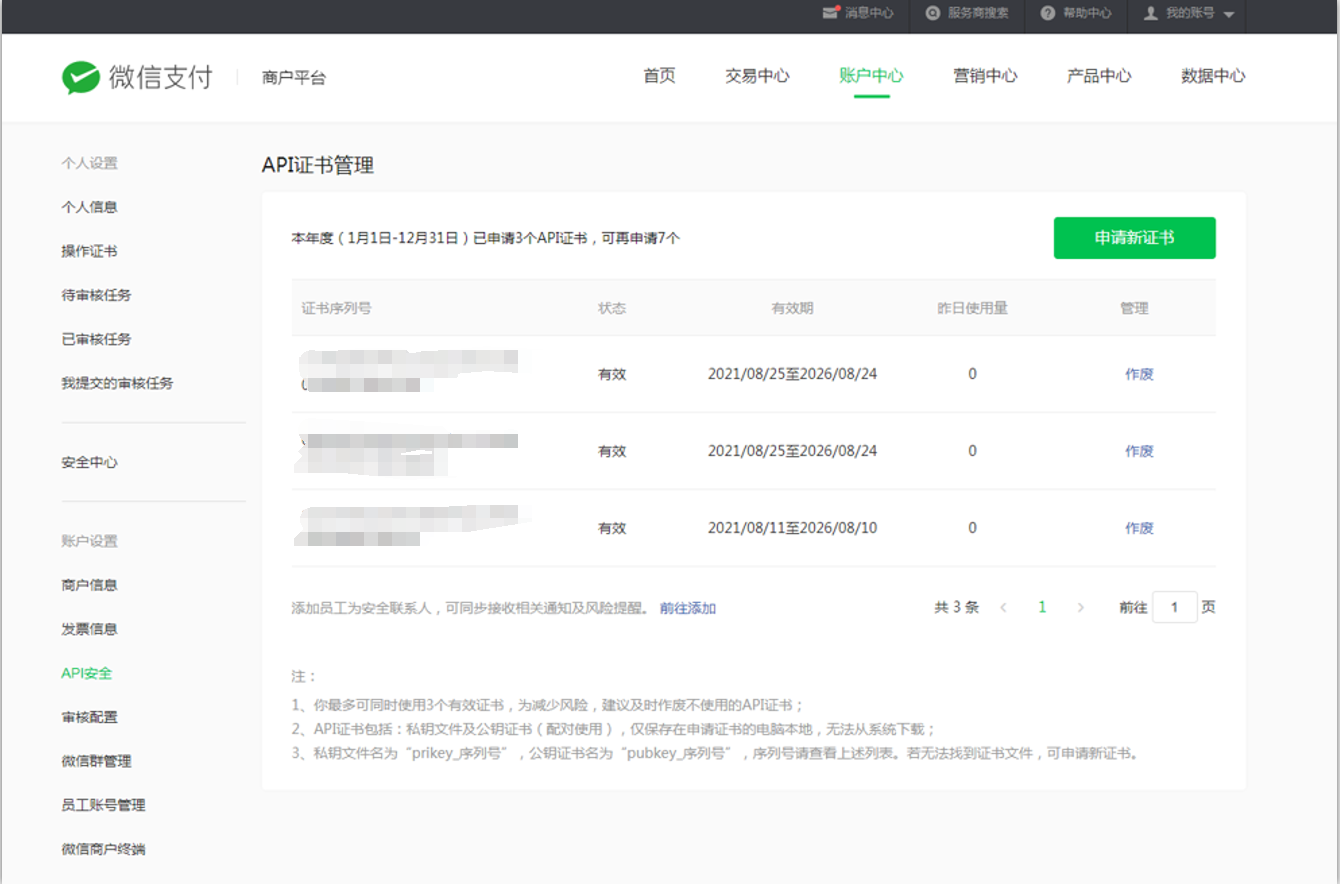Open 我提交的审核任务 in sidebar
This screenshot has height=884, width=1340.
[117, 383]
